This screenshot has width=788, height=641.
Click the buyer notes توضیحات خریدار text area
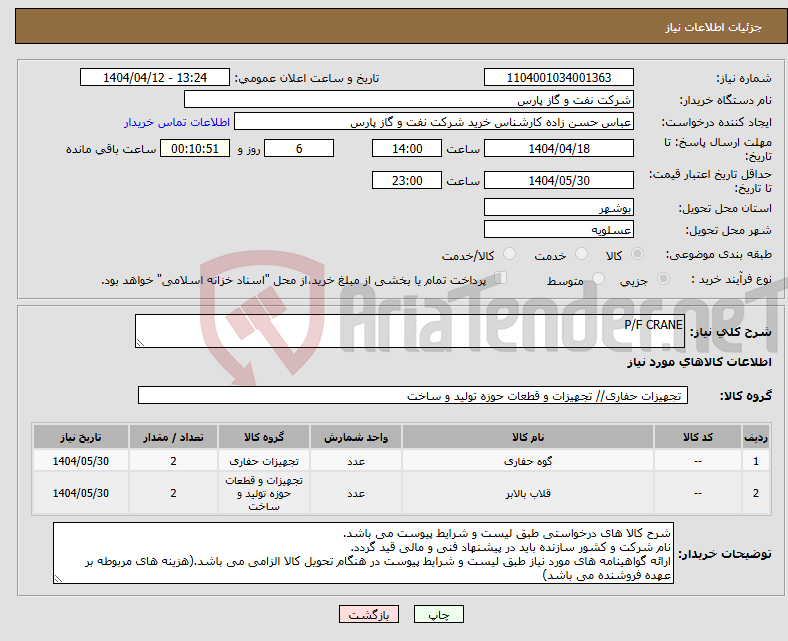363,553
